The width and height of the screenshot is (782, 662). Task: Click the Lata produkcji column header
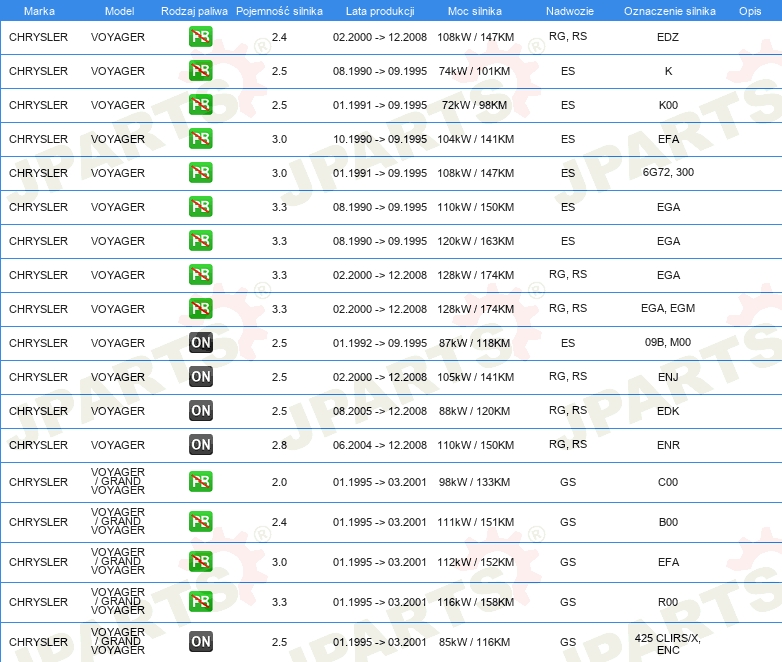[379, 10]
